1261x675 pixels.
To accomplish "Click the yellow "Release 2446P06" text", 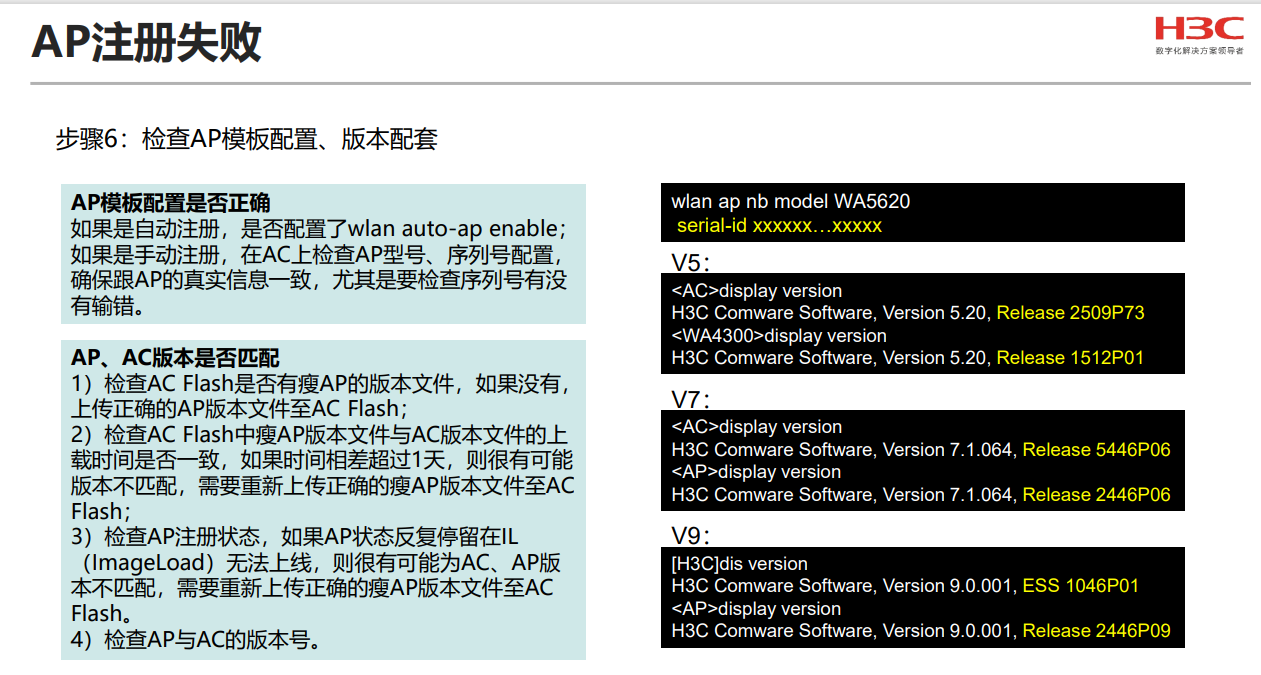I will coord(1096,495).
